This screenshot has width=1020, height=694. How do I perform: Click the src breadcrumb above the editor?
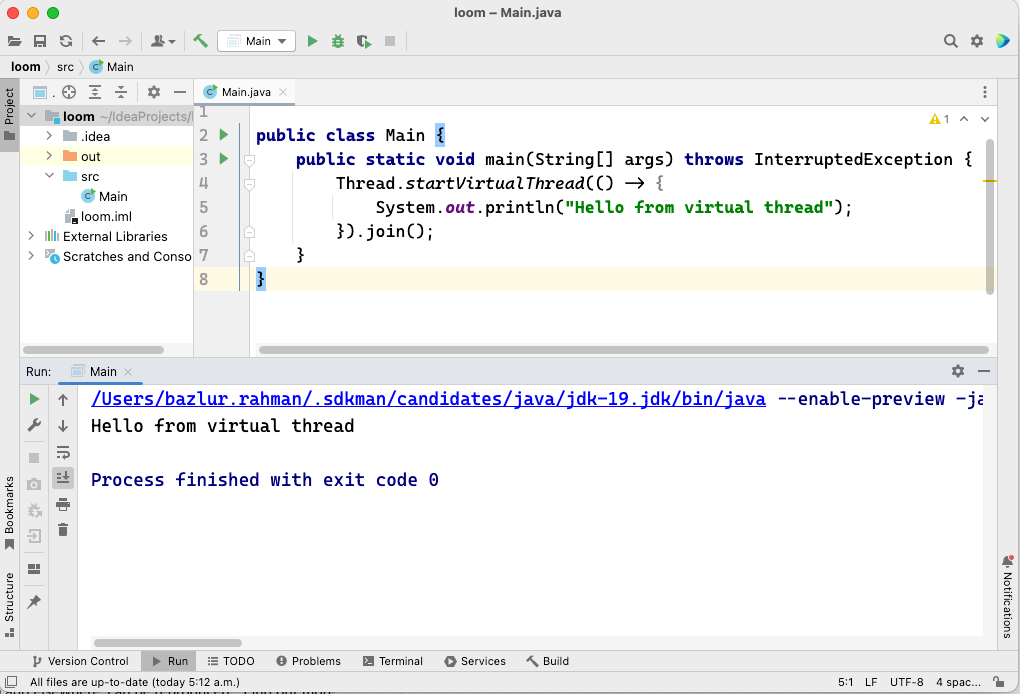click(64, 66)
